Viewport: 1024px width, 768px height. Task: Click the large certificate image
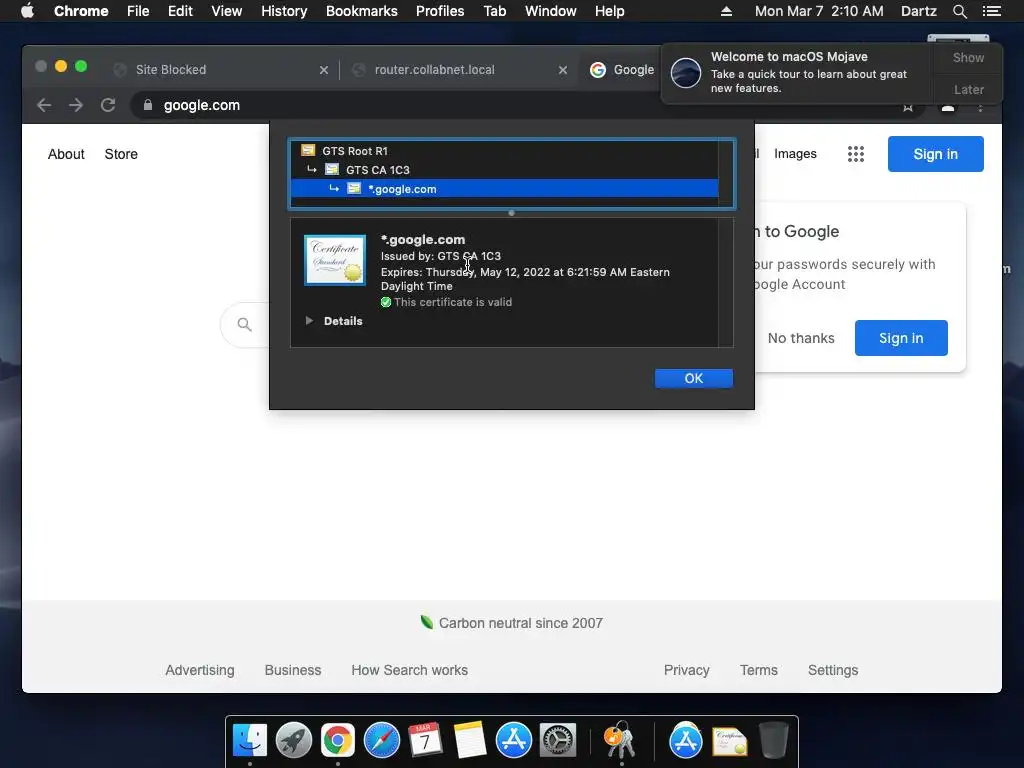335,260
